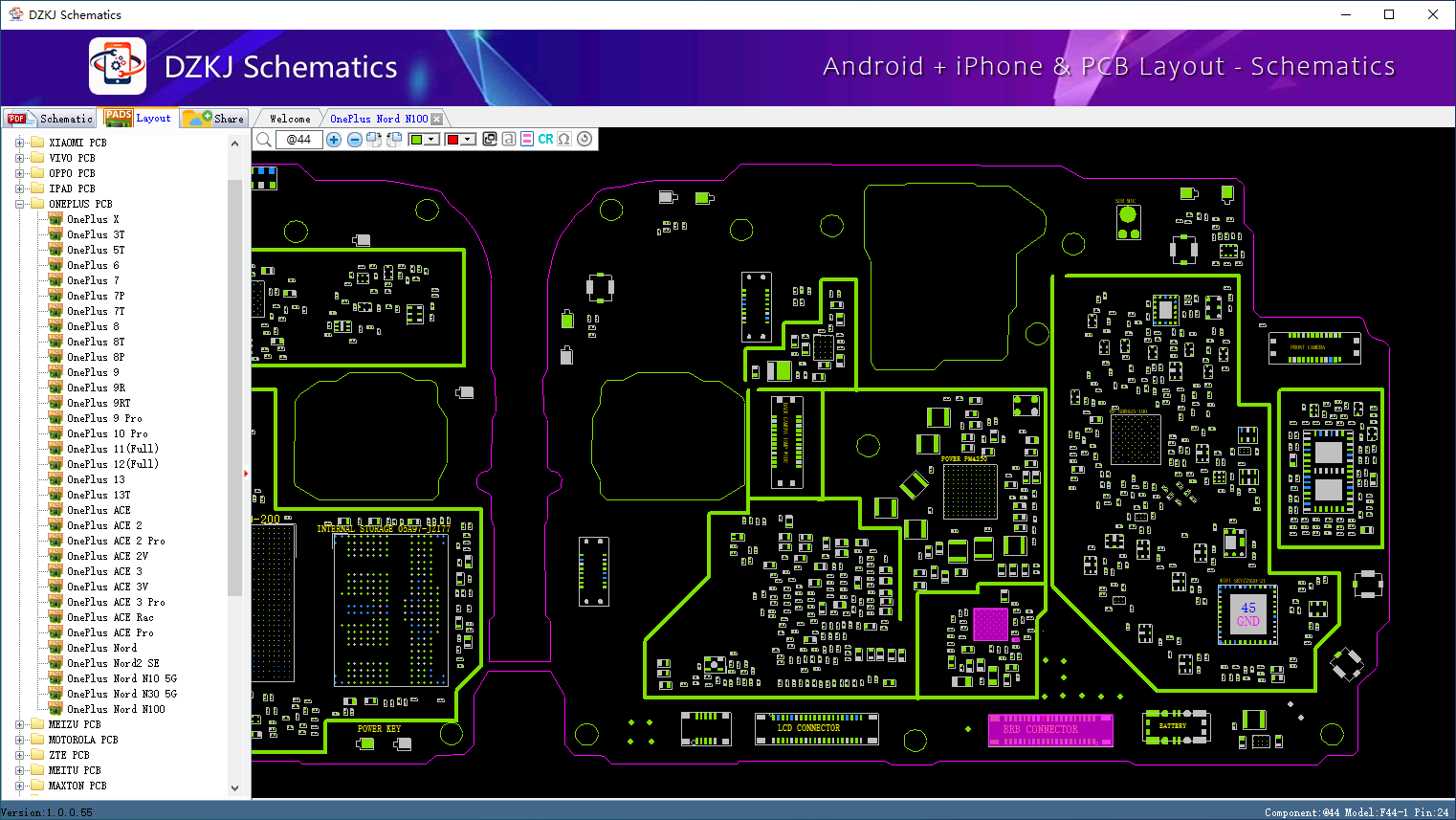Collapse the ONEPLUS PCB folder

(19, 204)
